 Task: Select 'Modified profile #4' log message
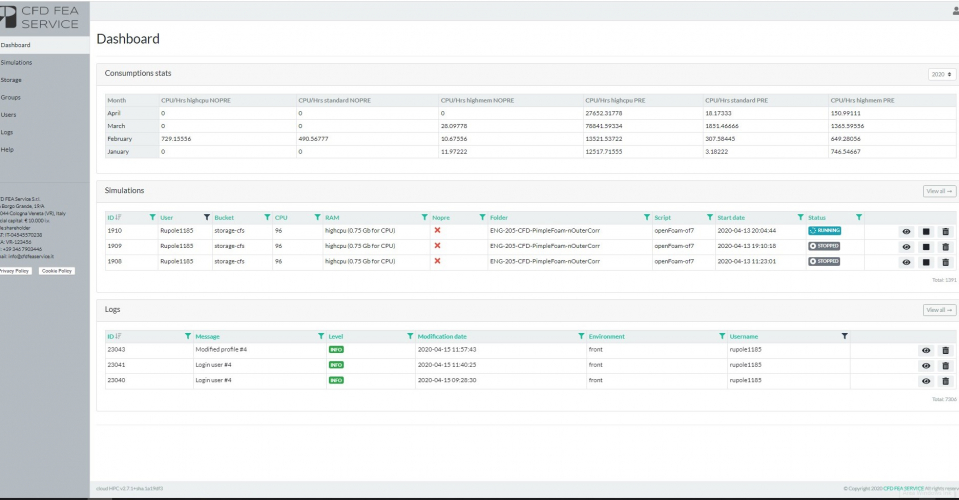pyautogui.click(x=221, y=350)
